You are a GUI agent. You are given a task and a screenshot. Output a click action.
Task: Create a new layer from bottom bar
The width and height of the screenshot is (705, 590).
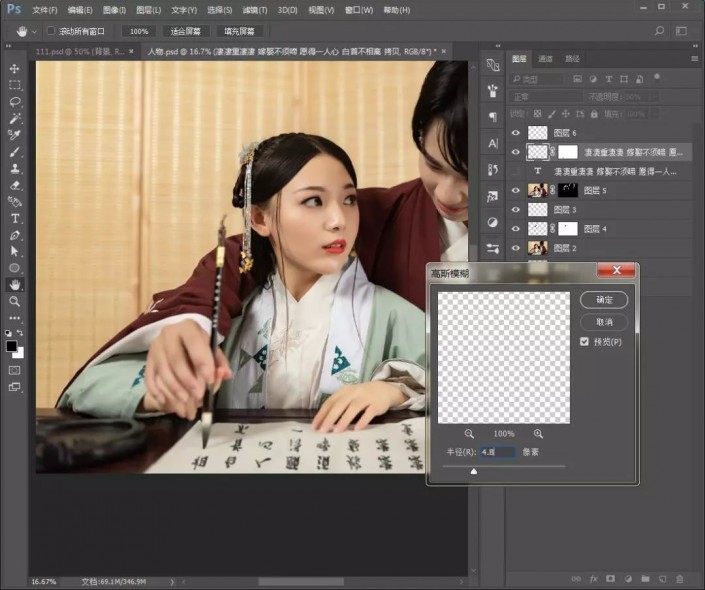[662, 579]
